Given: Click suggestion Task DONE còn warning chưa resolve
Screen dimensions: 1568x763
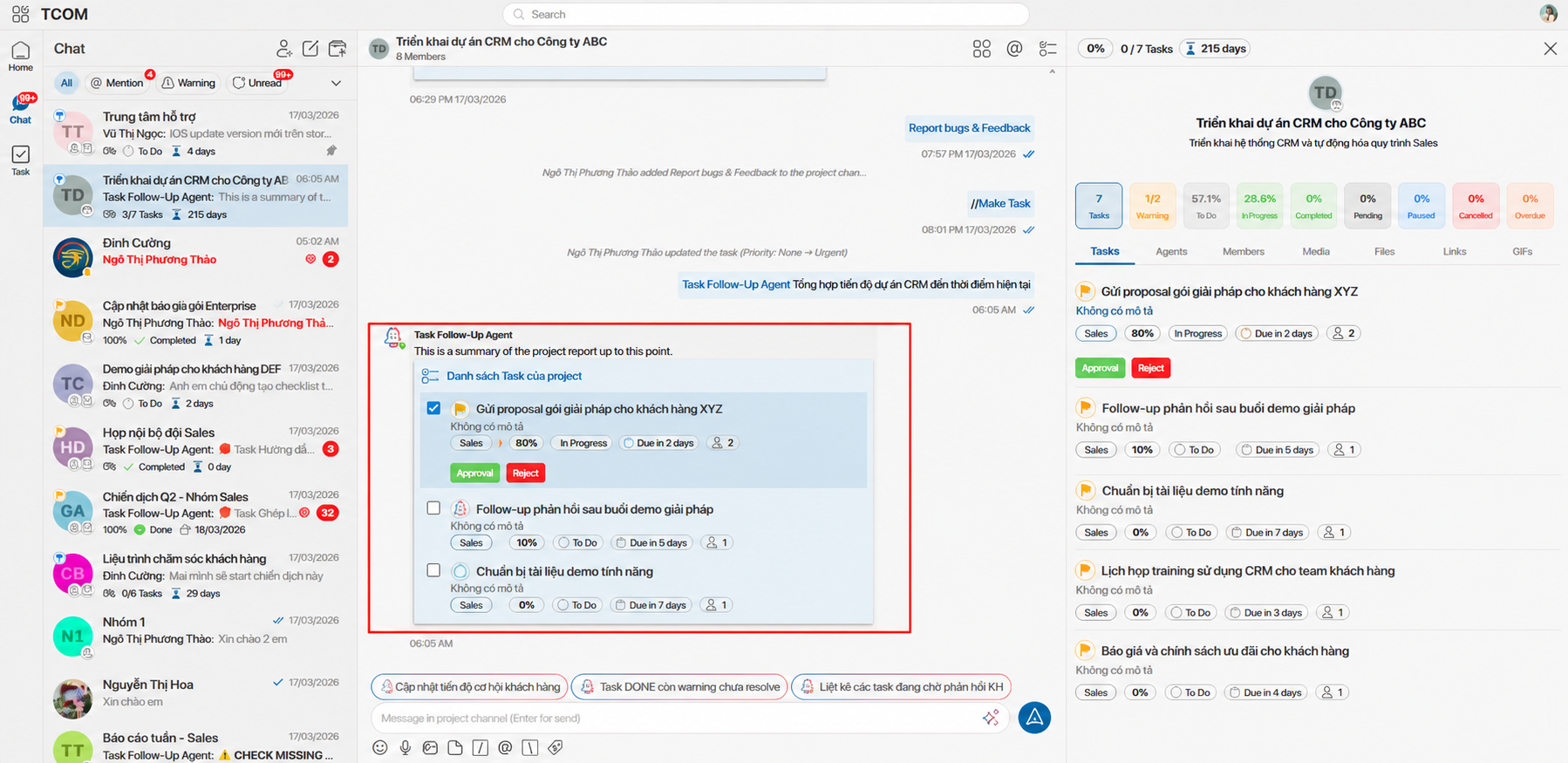Looking at the screenshot, I should pos(679,687).
